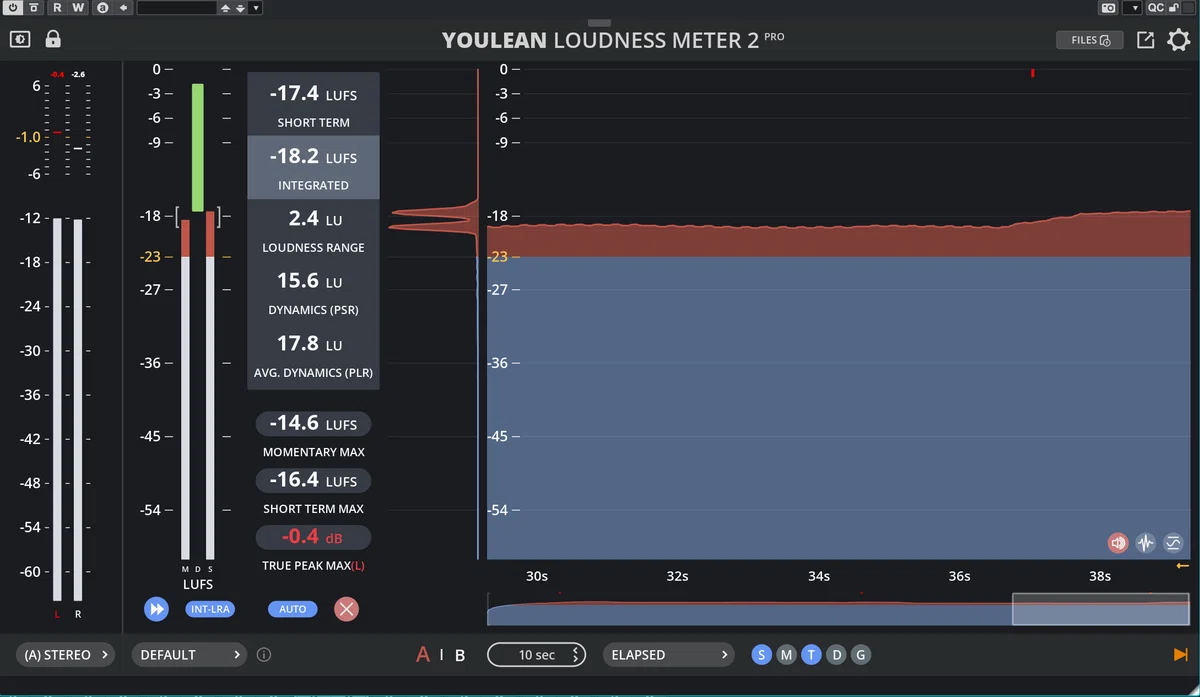
Task: Enable Read automation (R) button
Action: 57,8
